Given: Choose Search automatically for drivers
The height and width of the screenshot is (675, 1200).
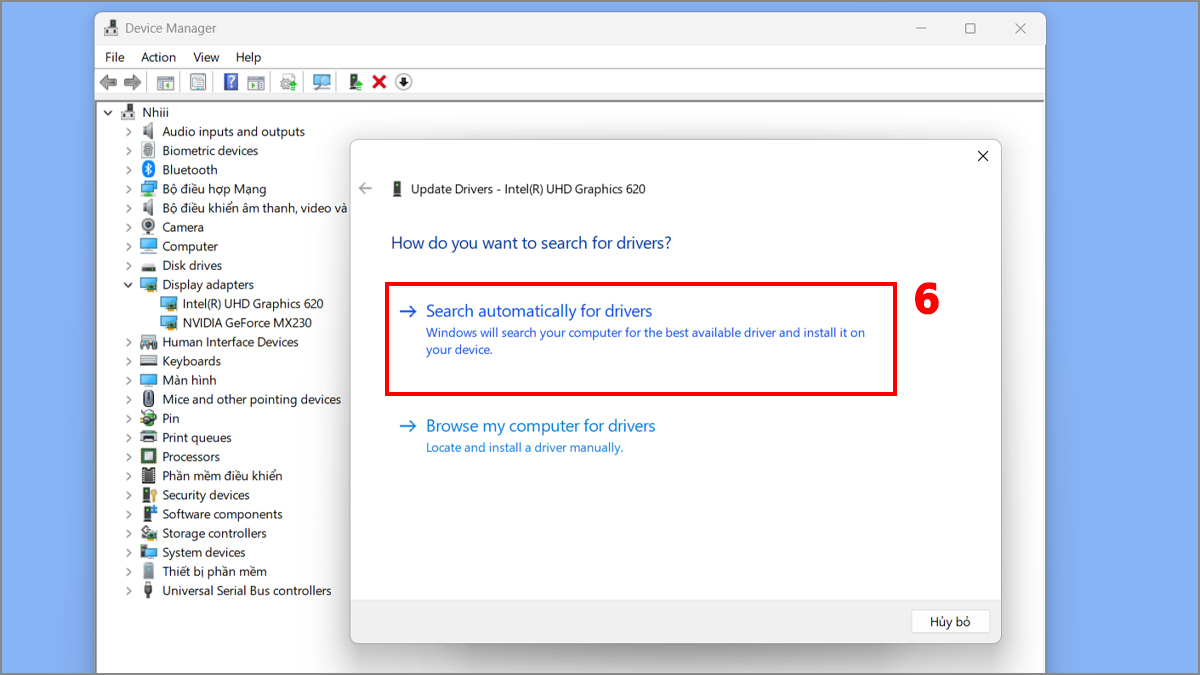Looking at the screenshot, I should 539,311.
